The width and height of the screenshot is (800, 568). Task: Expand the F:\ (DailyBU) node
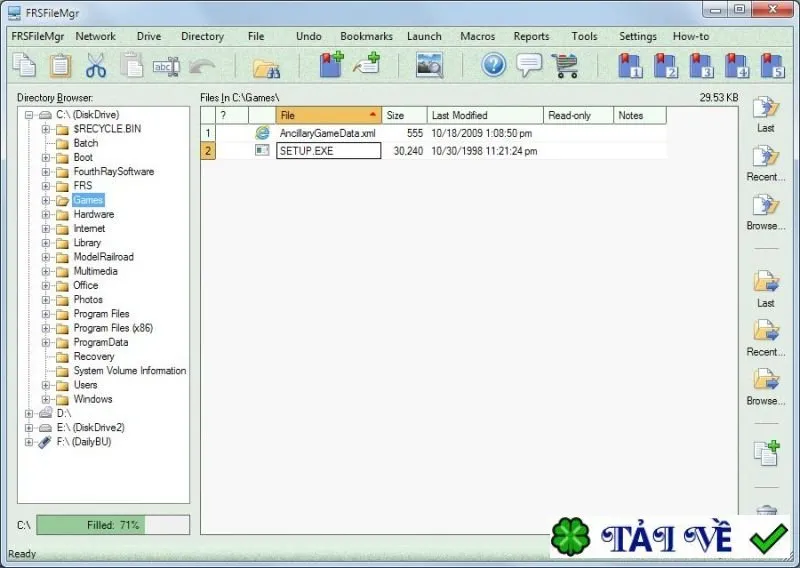pos(29,442)
